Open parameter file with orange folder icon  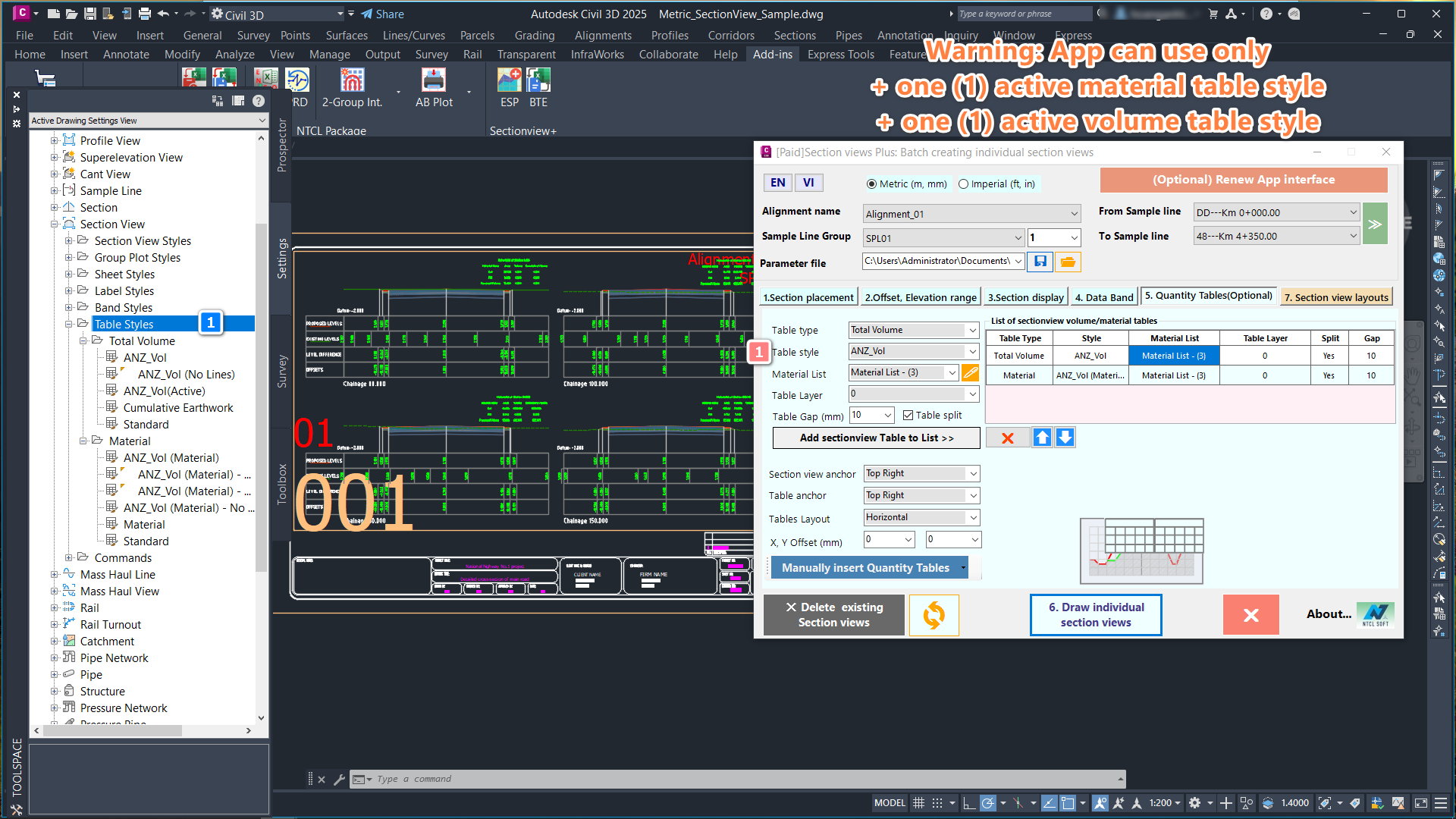tap(1068, 262)
